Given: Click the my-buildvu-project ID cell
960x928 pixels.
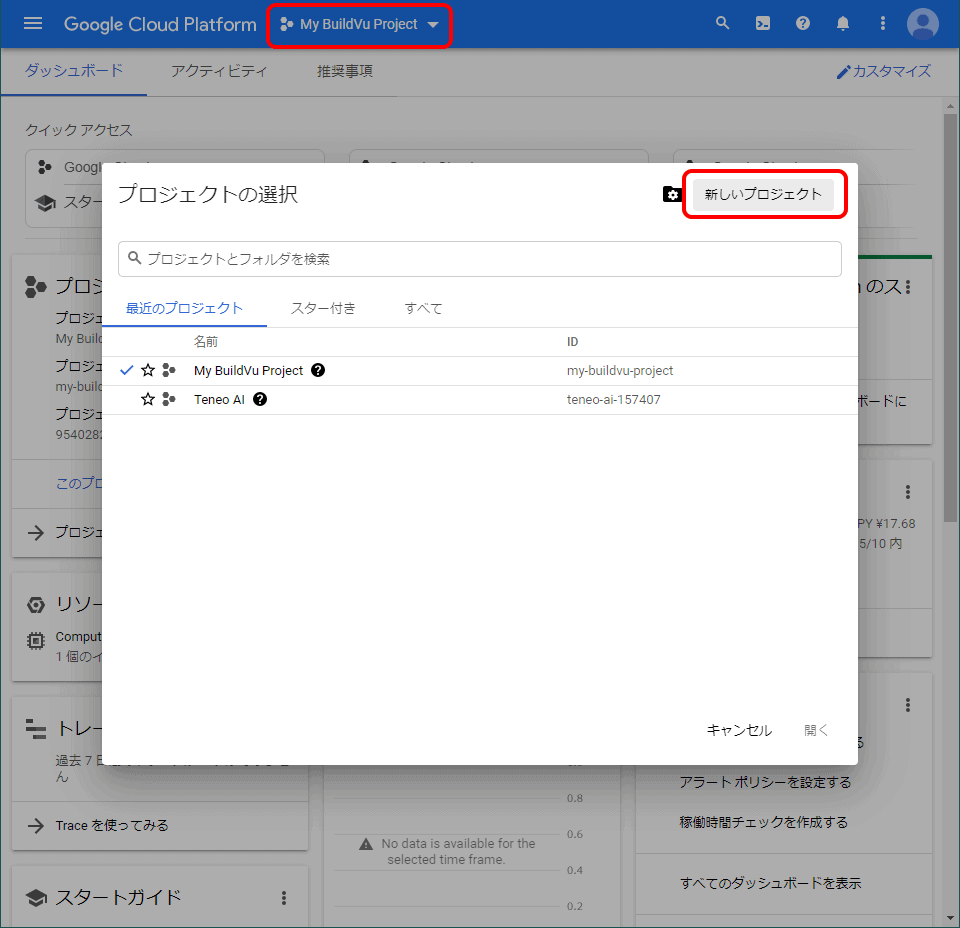Looking at the screenshot, I should point(620,370).
